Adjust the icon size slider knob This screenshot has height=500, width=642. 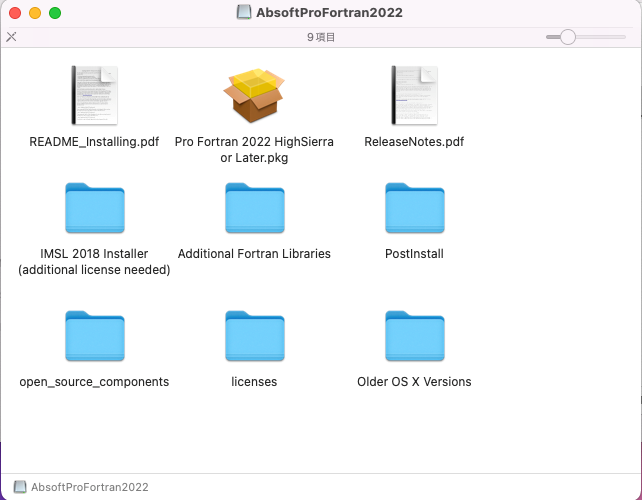[x=568, y=37]
